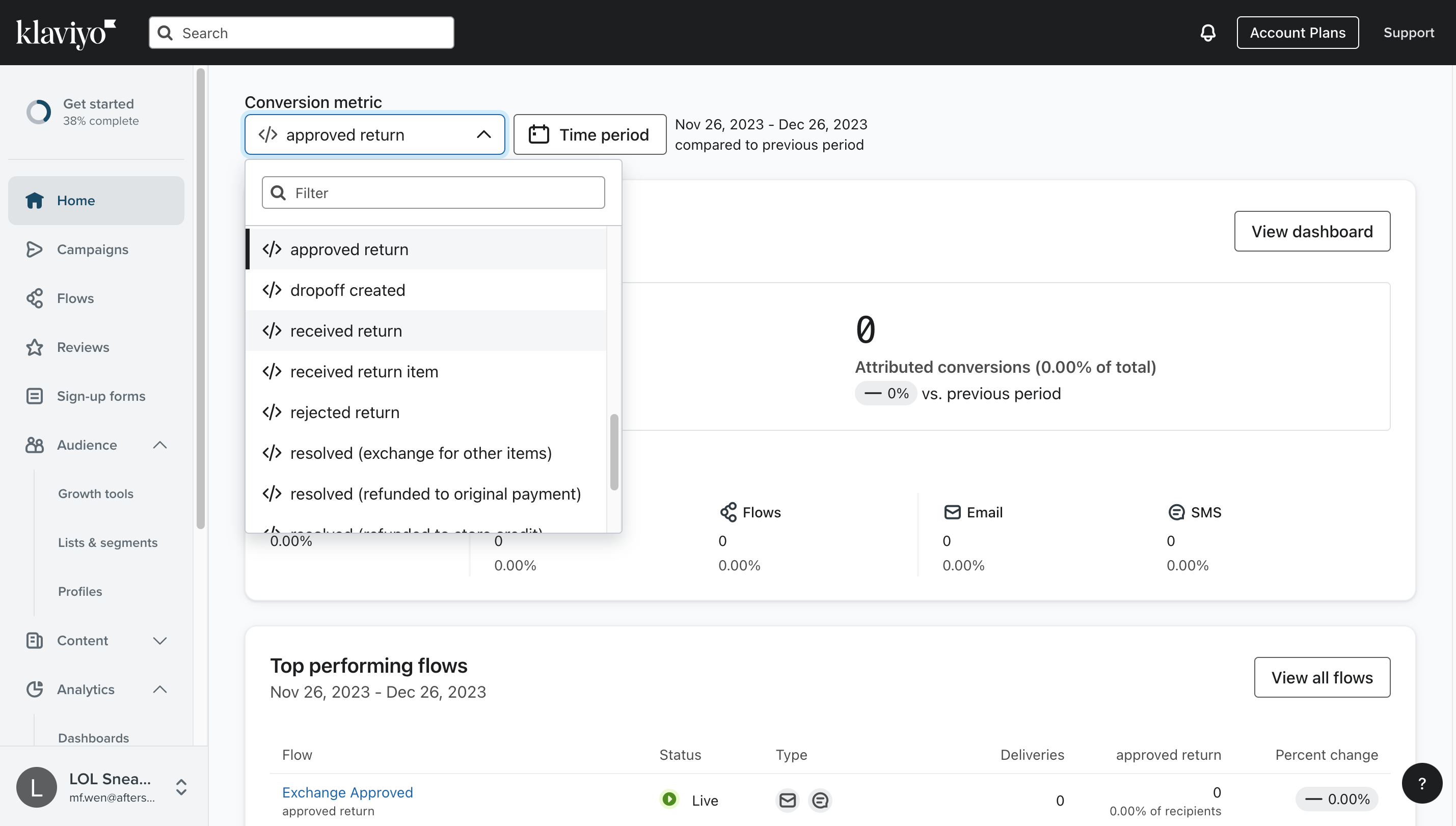This screenshot has width=1456, height=826.
Task: Select the SMS icon in performance stats
Action: 1175,512
